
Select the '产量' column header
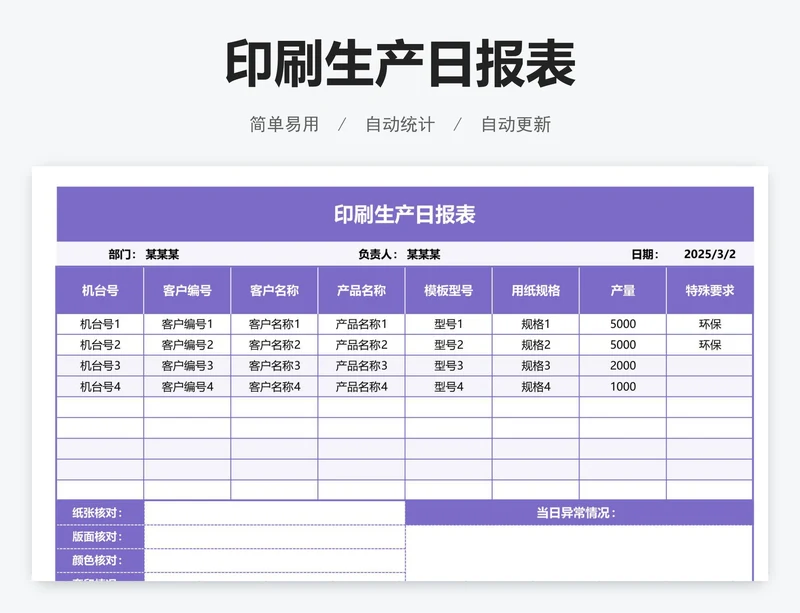(623, 290)
